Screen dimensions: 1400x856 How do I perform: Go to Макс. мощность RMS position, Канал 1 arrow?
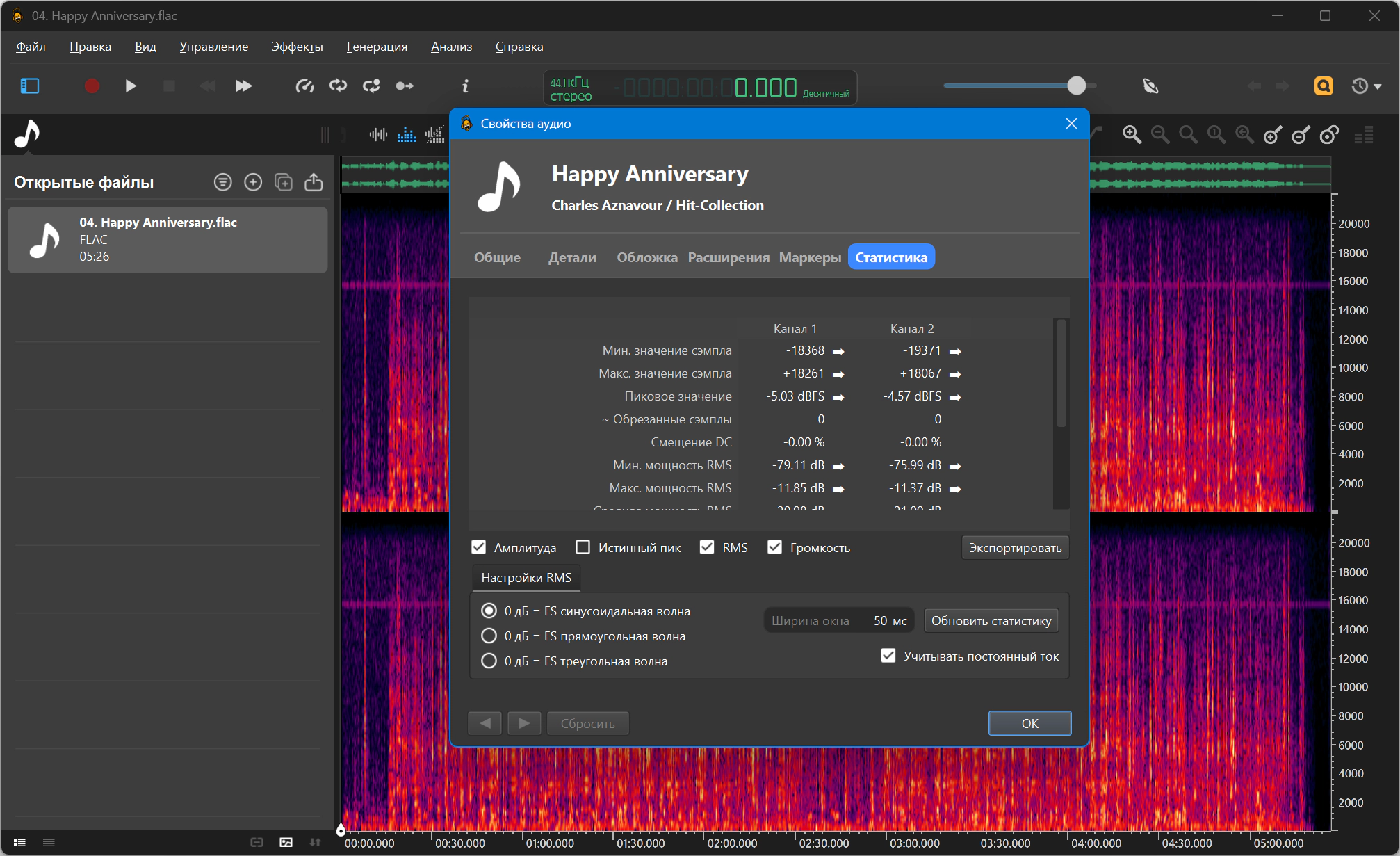pos(838,489)
